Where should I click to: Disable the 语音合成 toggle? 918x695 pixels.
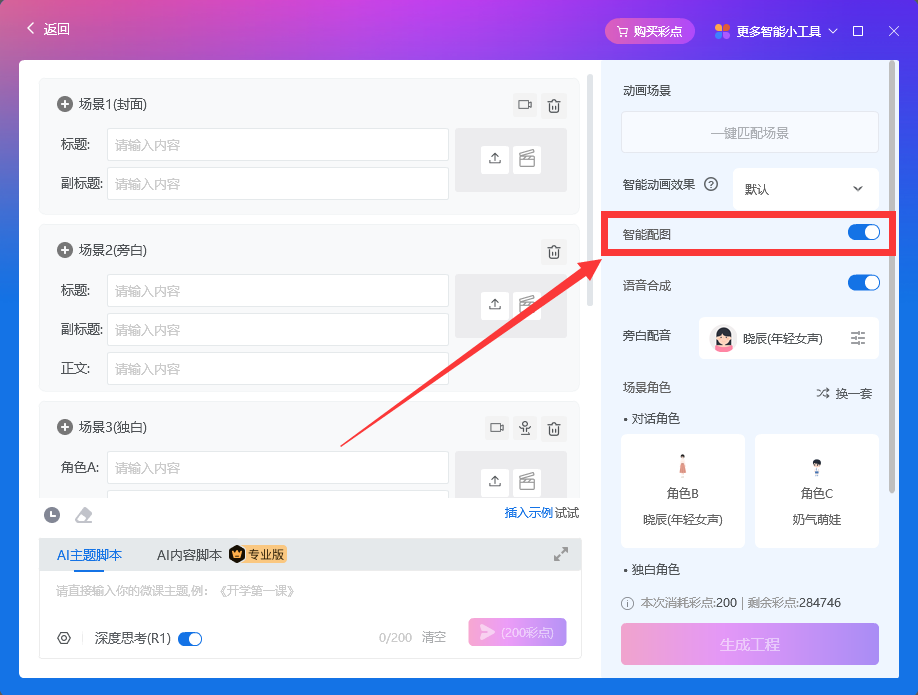click(x=863, y=283)
